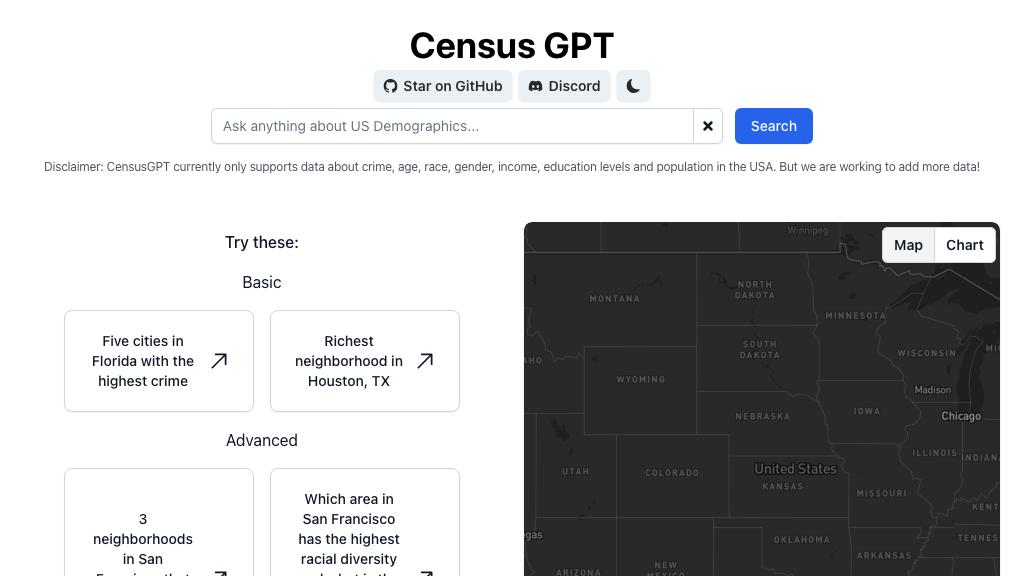Click the arrow icon on the Florida crime card

[x=219, y=361]
